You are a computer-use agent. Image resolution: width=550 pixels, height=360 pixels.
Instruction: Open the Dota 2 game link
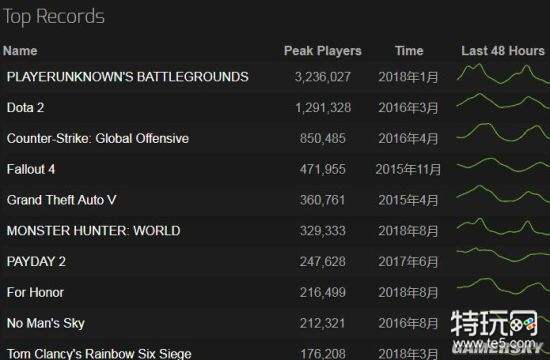25,107
